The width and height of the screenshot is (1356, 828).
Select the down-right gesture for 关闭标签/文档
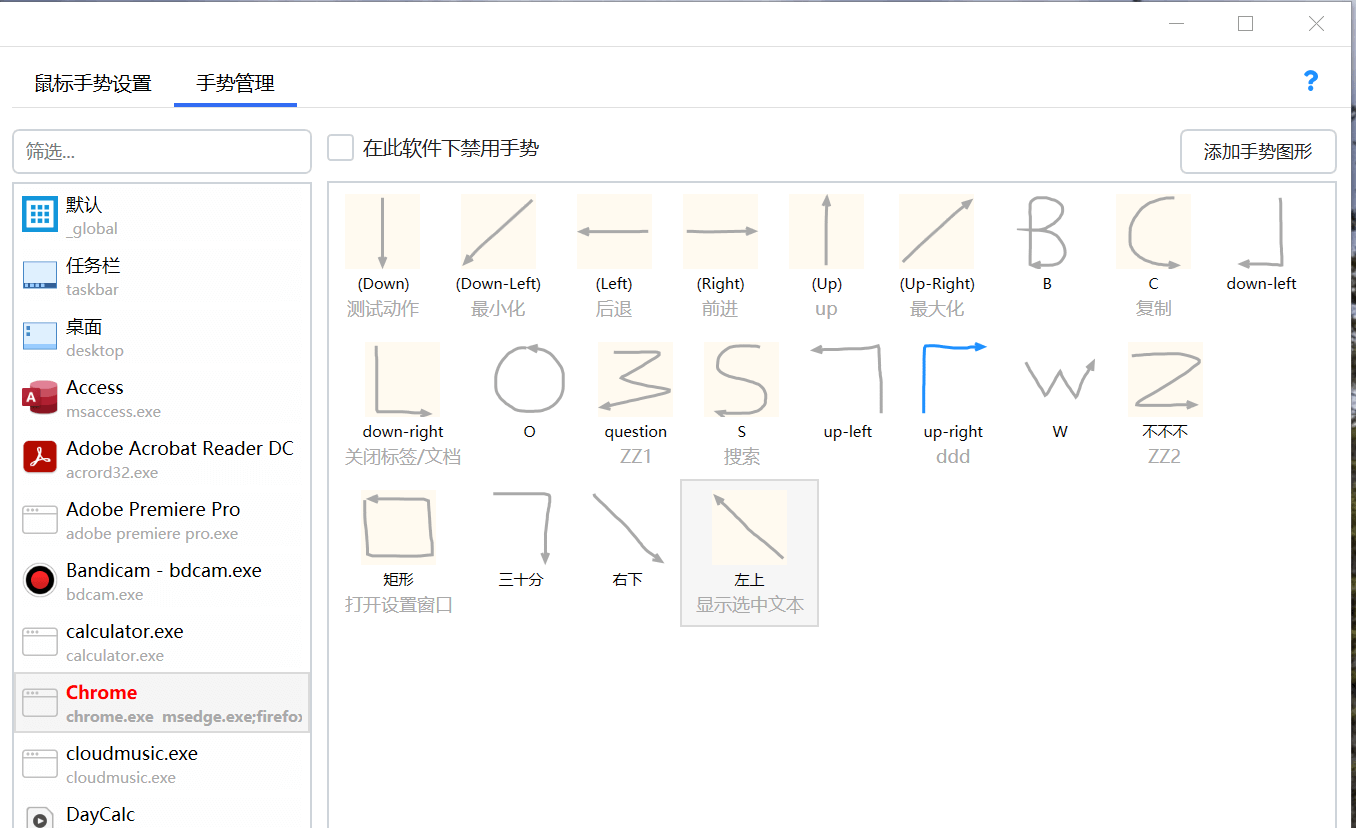(402, 380)
